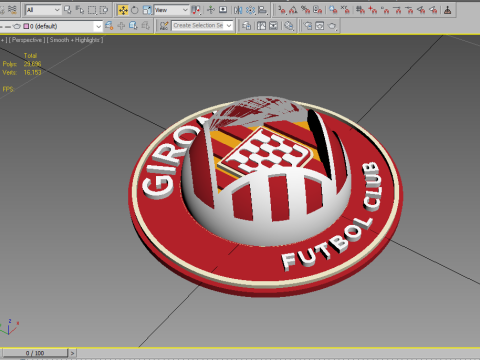Open the Render Setup icon
Image resolution: width=480 pixels, height=360 pixels.
tap(308, 26)
